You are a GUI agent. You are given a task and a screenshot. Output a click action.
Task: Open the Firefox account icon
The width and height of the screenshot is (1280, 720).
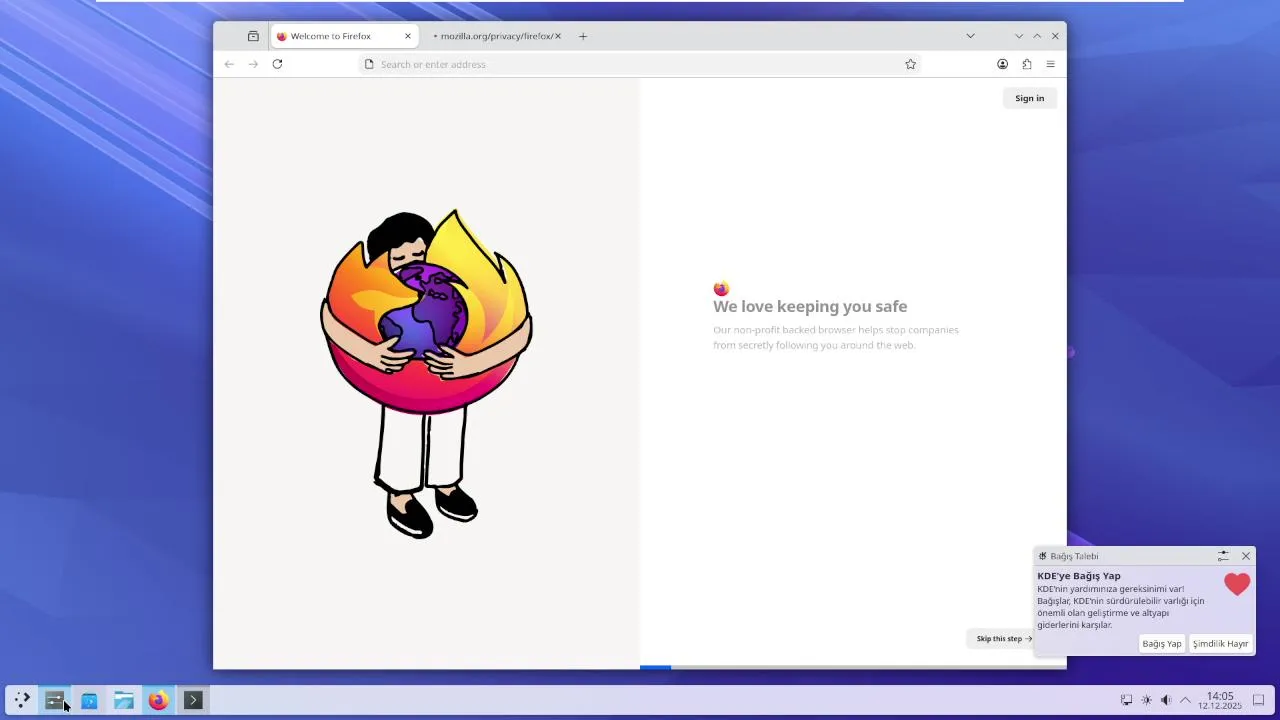1002,64
